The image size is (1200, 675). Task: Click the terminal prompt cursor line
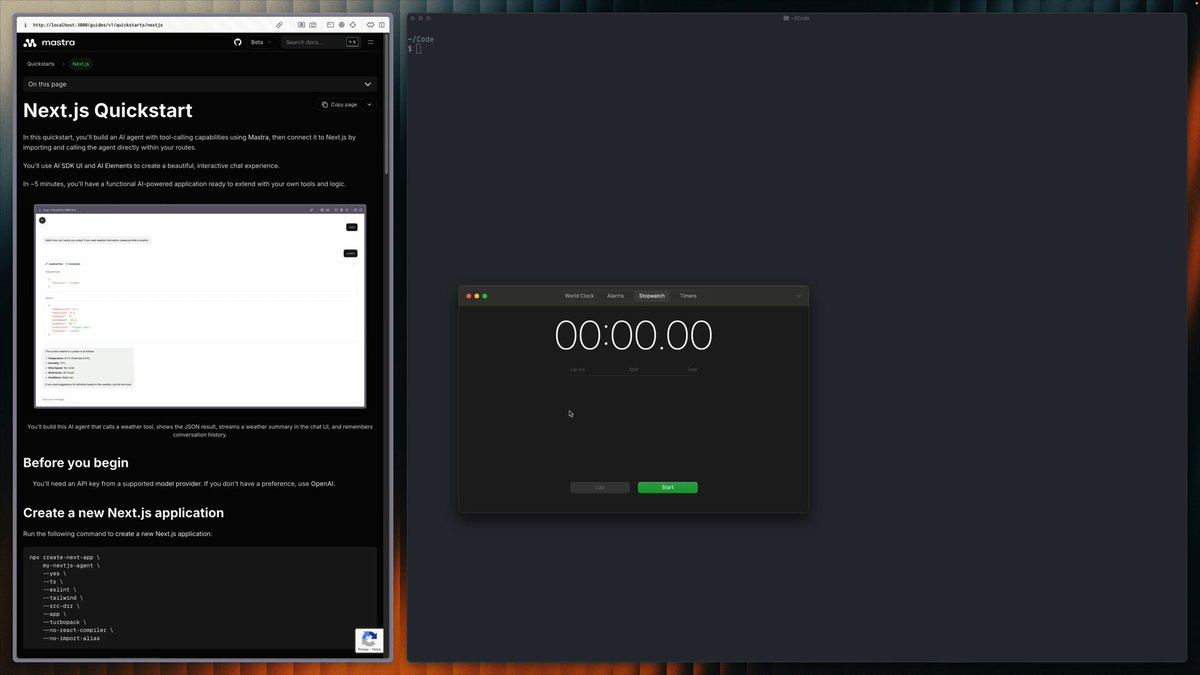click(x=418, y=48)
